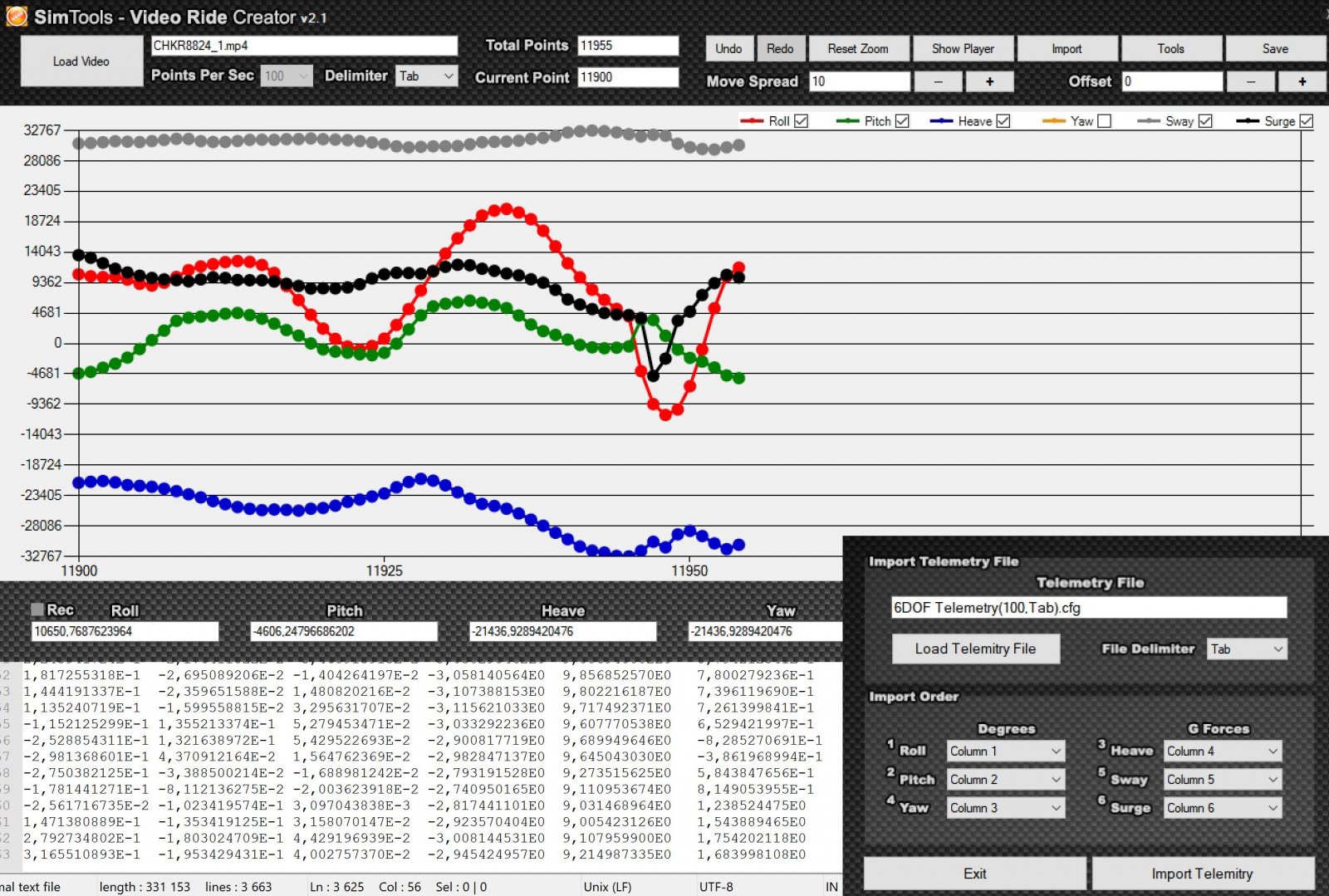Click Reset Zoom button
This screenshot has width=1329, height=896.
coord(858,49)
